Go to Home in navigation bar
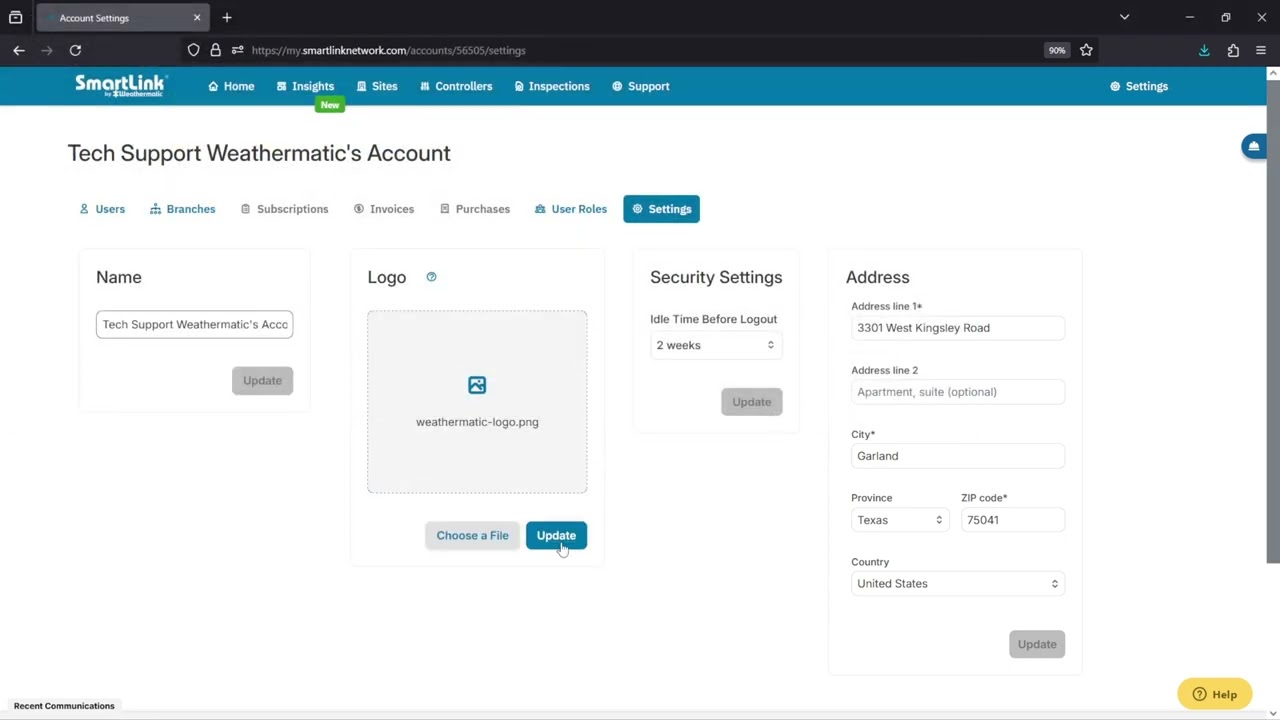1280x720 pixels. 231,86
